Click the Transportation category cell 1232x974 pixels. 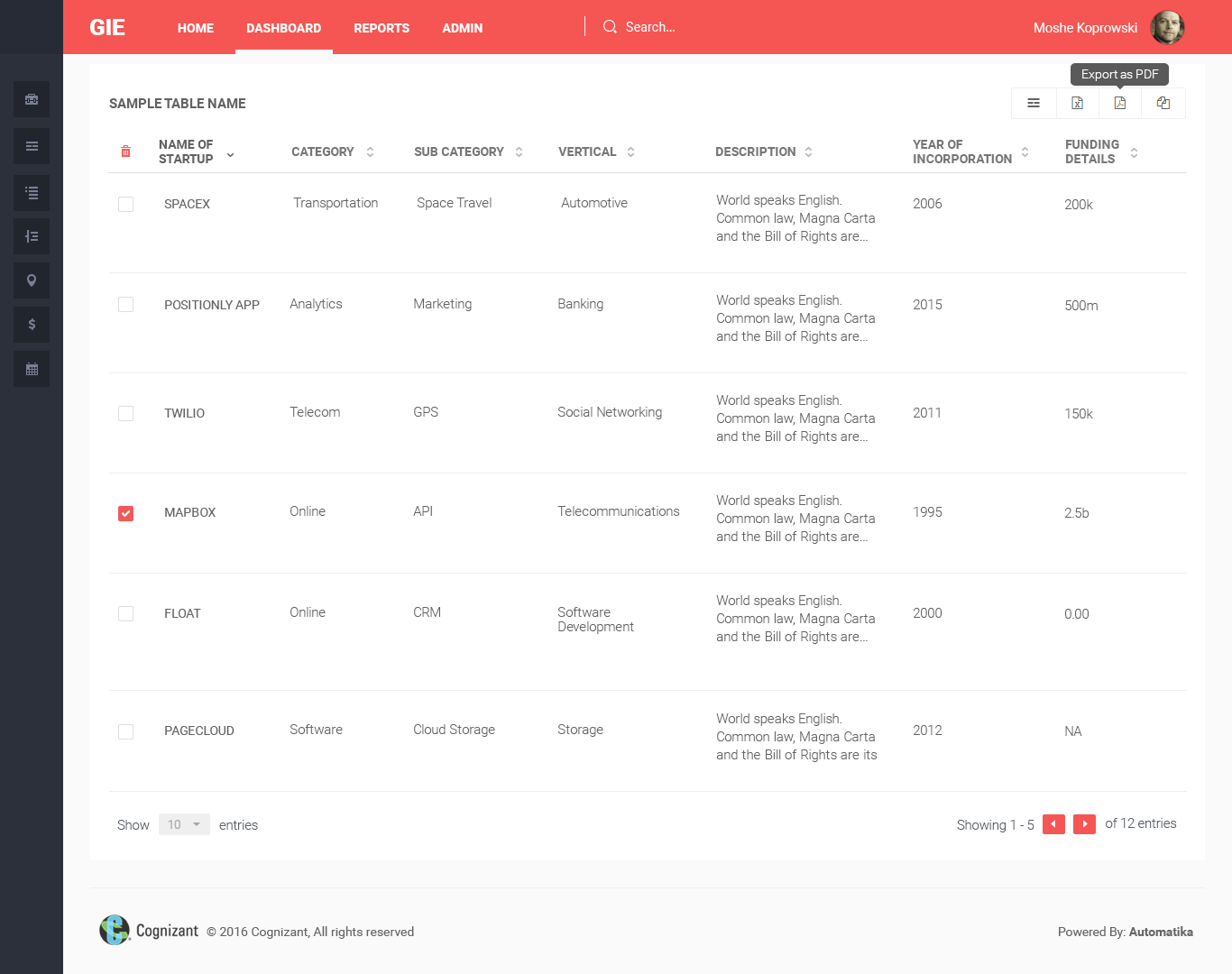[336, 203]
